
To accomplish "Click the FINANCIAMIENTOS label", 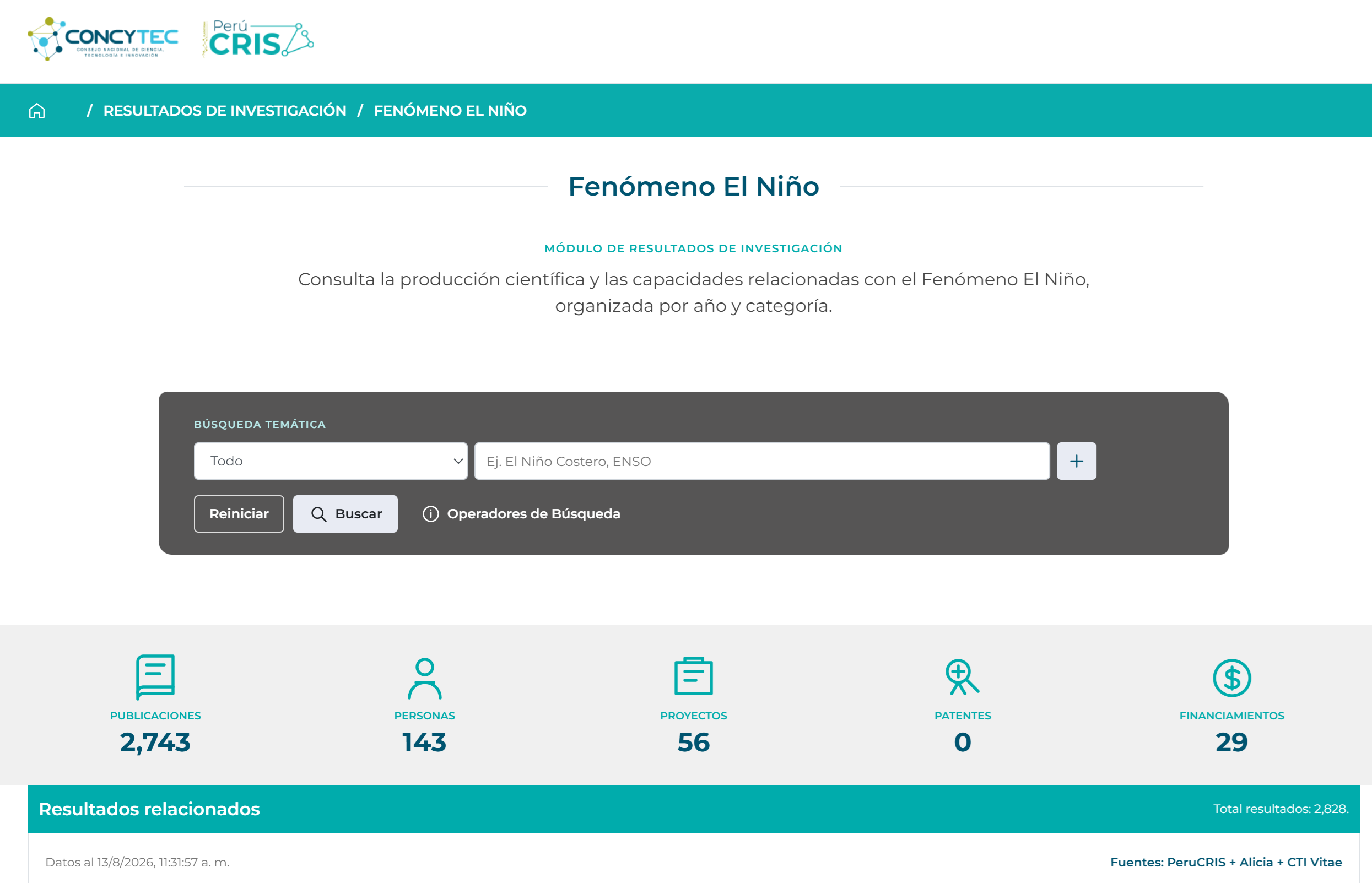I will click(x=1231, y=716).
